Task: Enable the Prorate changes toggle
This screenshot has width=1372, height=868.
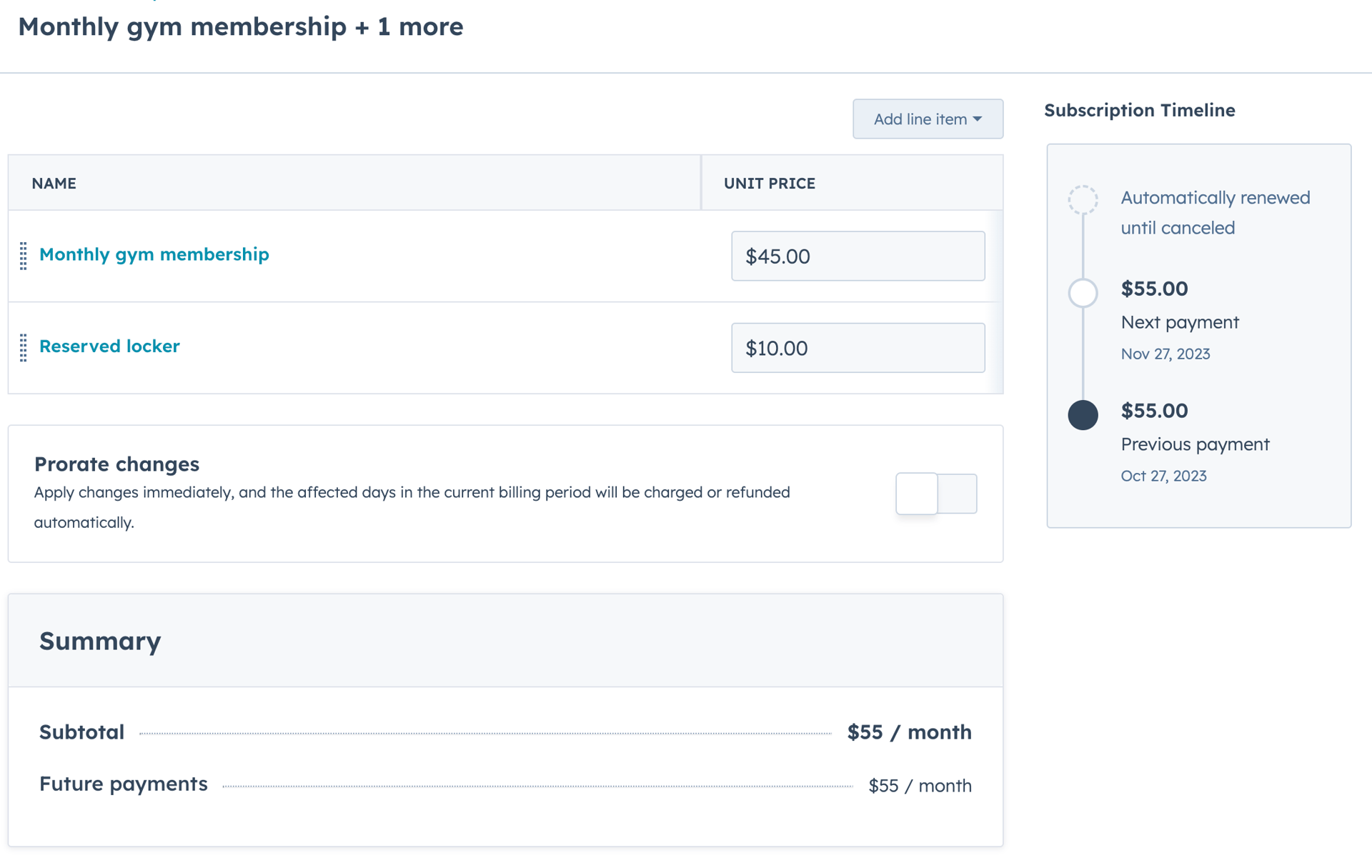Action: [x=936, y=493]
